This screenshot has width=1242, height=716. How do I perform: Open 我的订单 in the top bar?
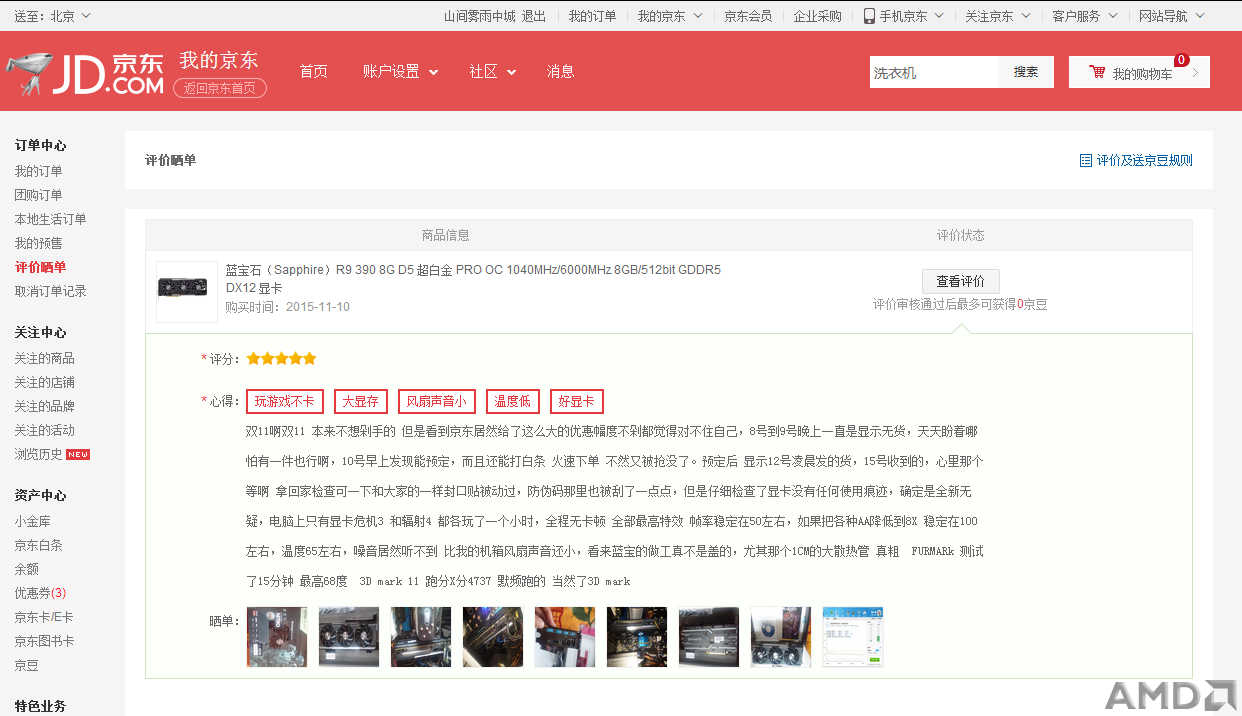coord(592,16)
